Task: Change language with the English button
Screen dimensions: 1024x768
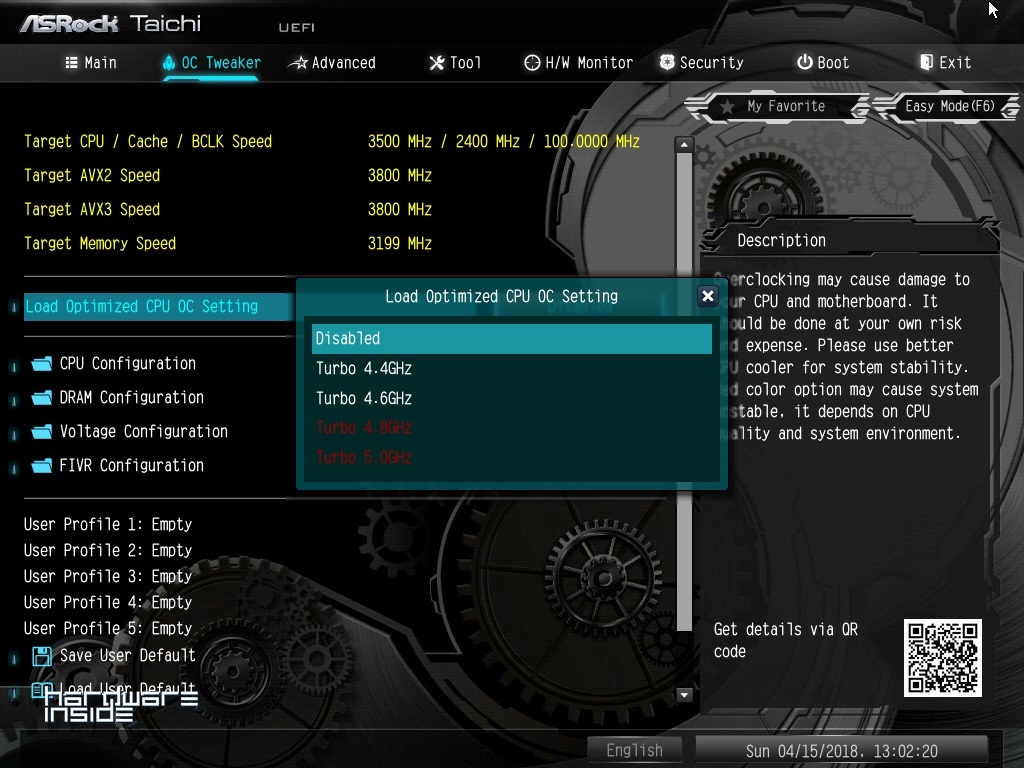Action: pos(634,750)
